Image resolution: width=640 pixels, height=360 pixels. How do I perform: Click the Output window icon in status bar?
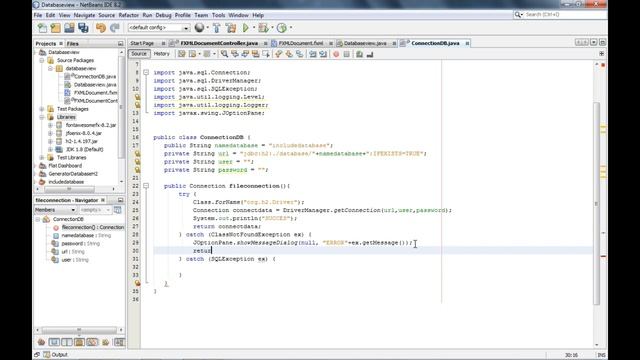tap(47, 355)
